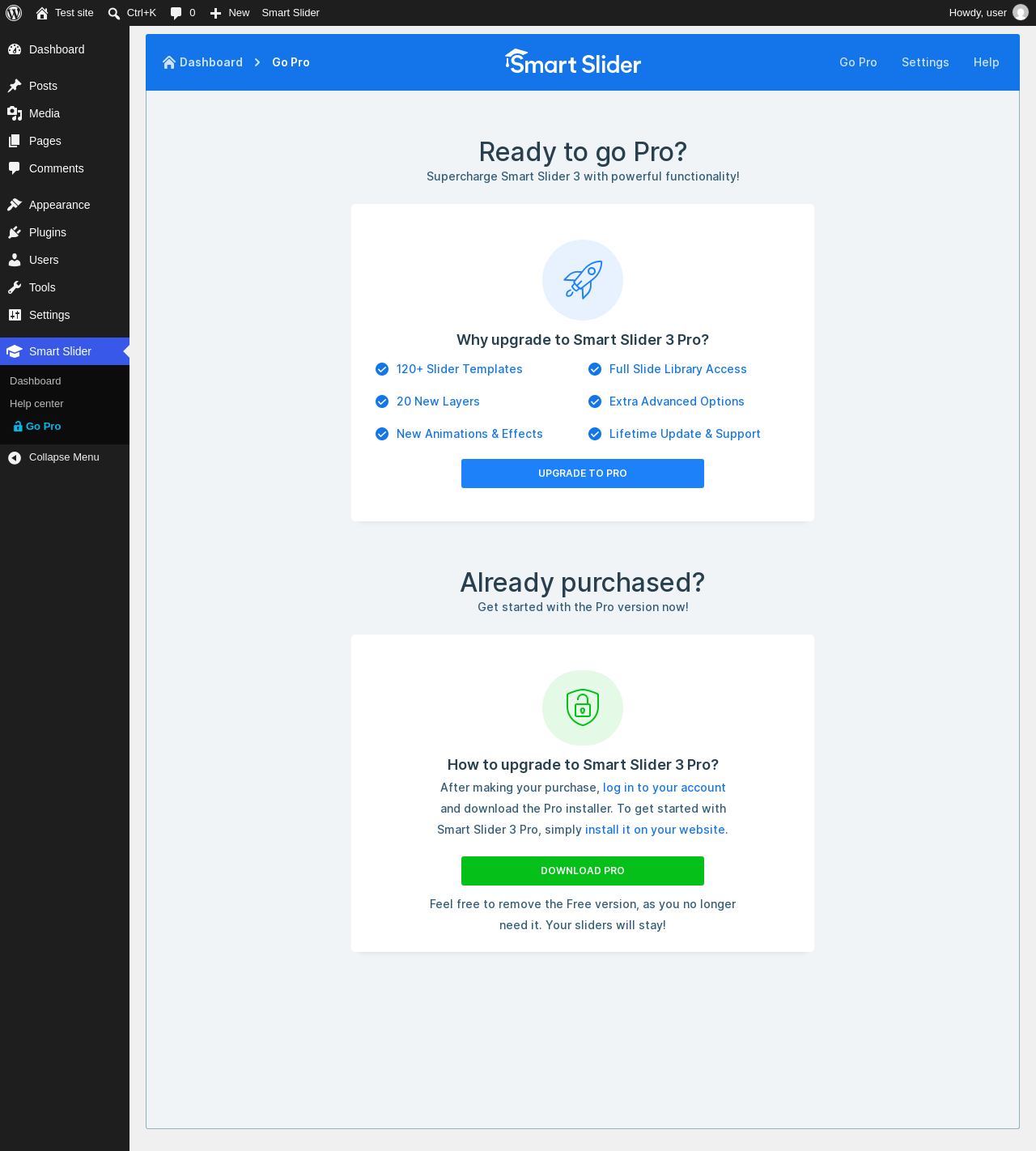Follow the 'install it on your website' link
The width and height of the screenshot is (1036, 1151).
point(655,830)
